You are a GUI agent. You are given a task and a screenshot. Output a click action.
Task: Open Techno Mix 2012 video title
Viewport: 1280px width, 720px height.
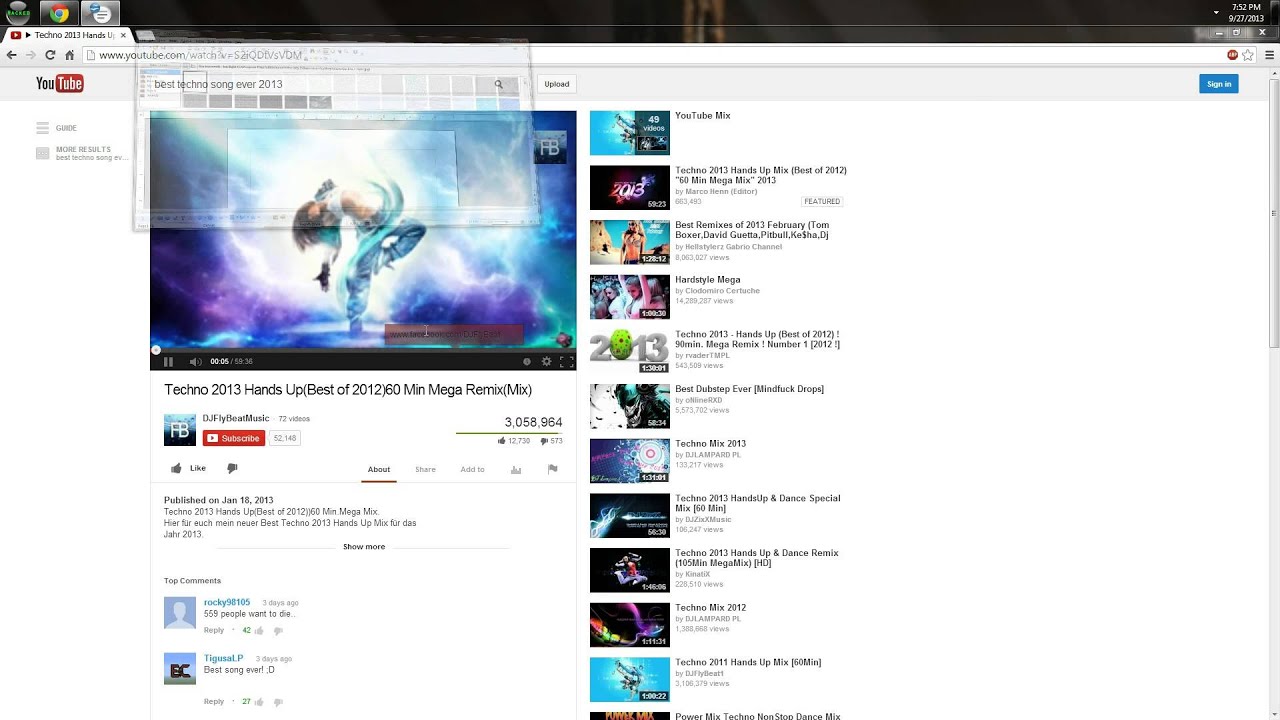(x=710, y=607)
